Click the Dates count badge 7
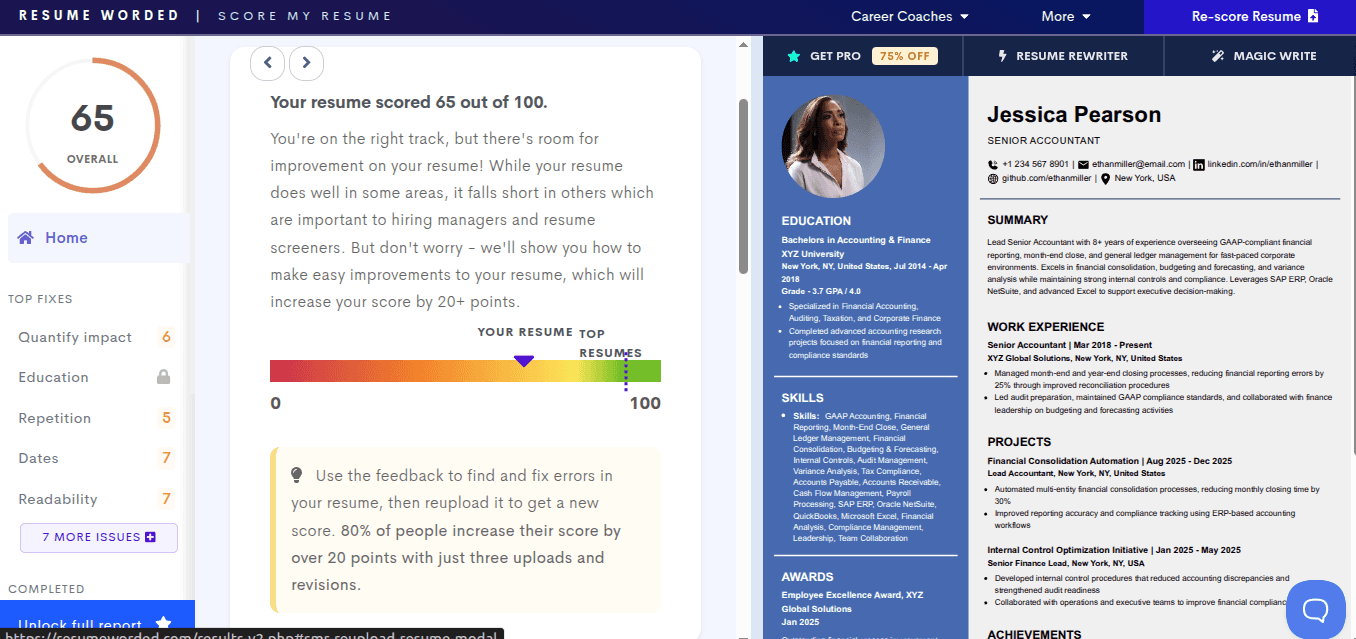 pos(166,458)
